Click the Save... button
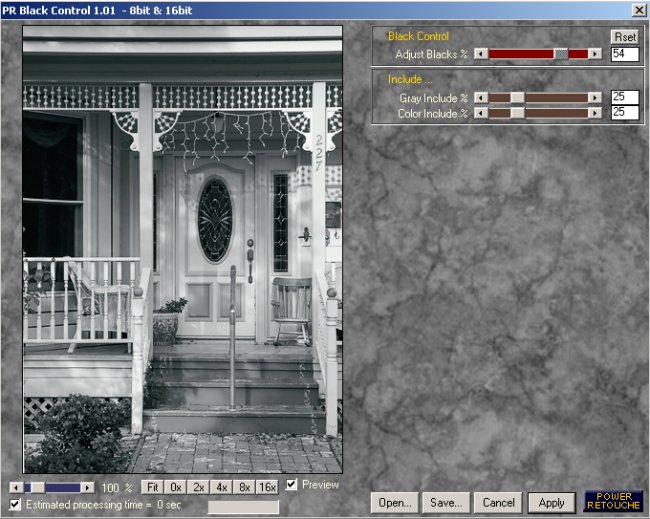The image size is (650, 519). tap(446, 503)
